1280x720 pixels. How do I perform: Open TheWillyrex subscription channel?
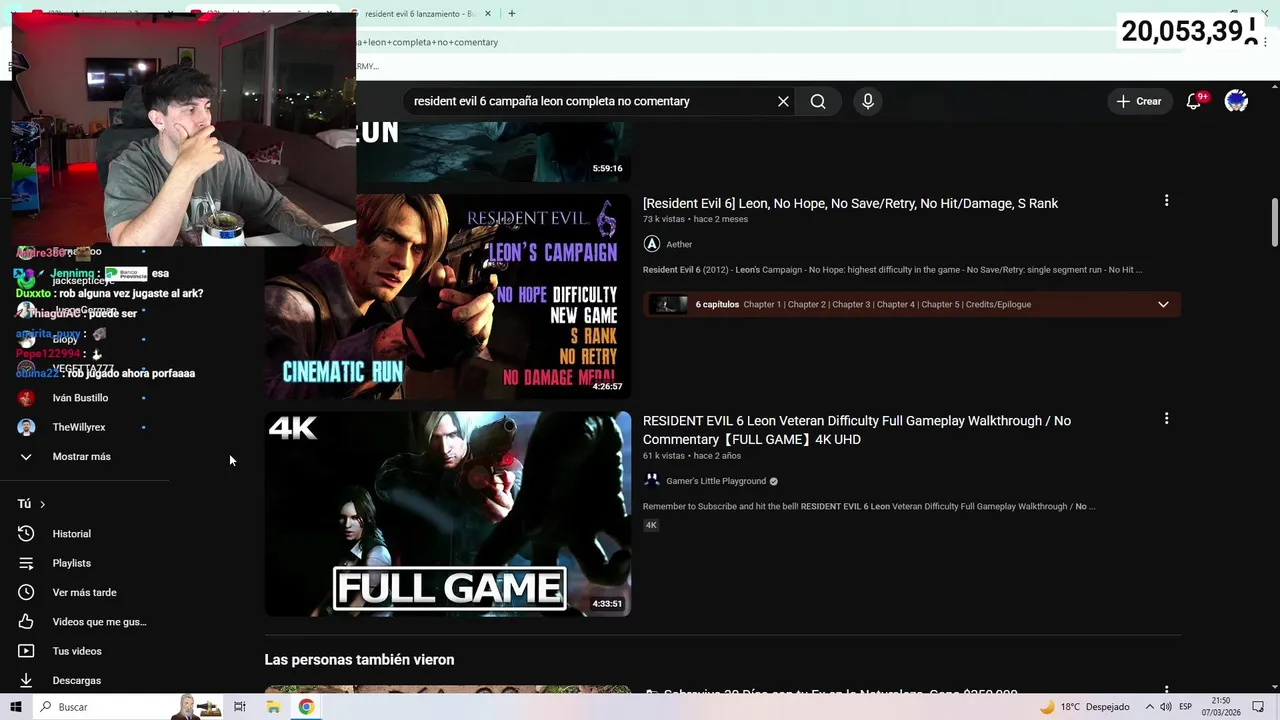point(78,427)
